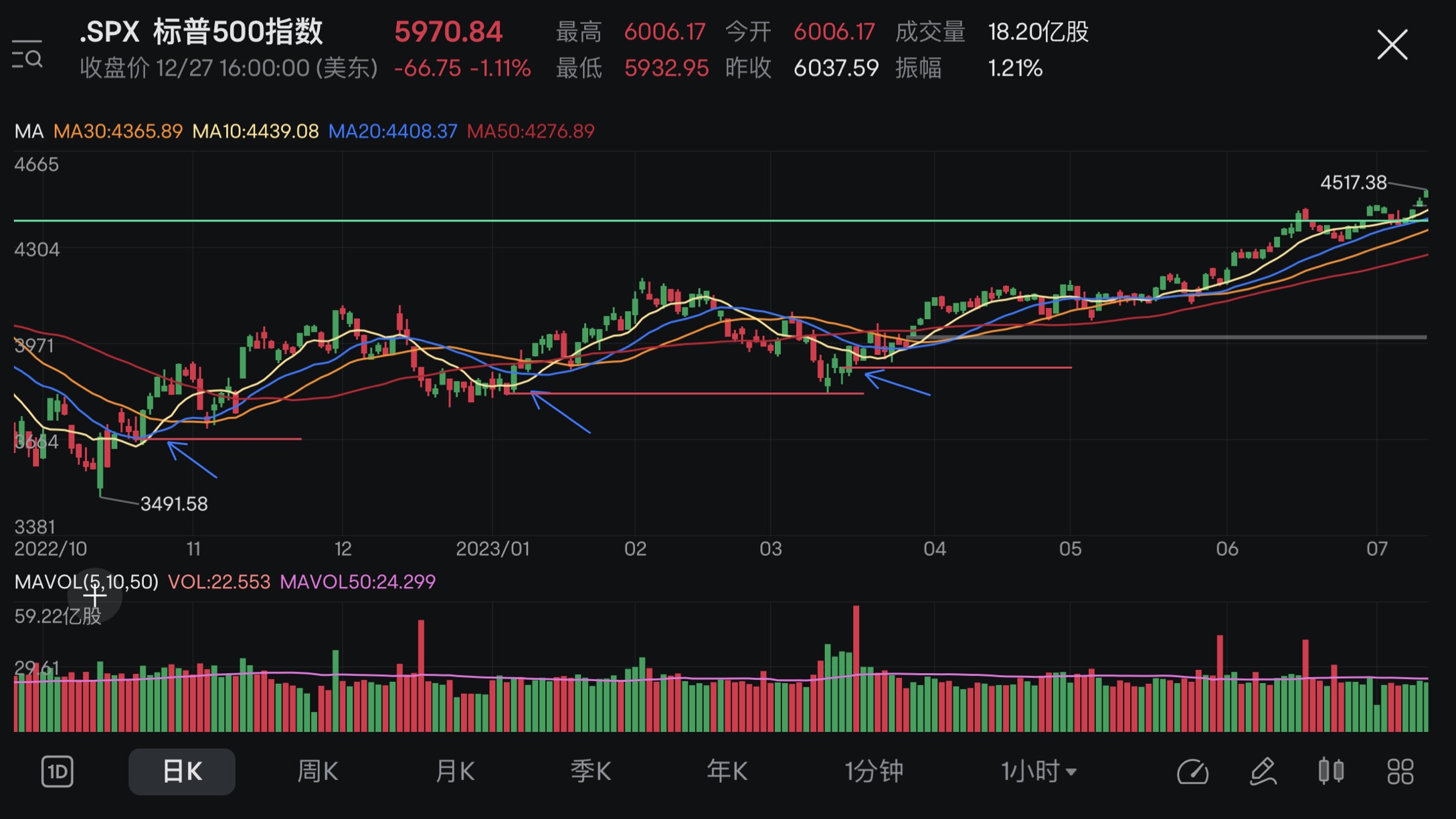Screen dimensions: 1456x819
Task: Activate the pencil drawing tool
Action: tap(1263, 771)
